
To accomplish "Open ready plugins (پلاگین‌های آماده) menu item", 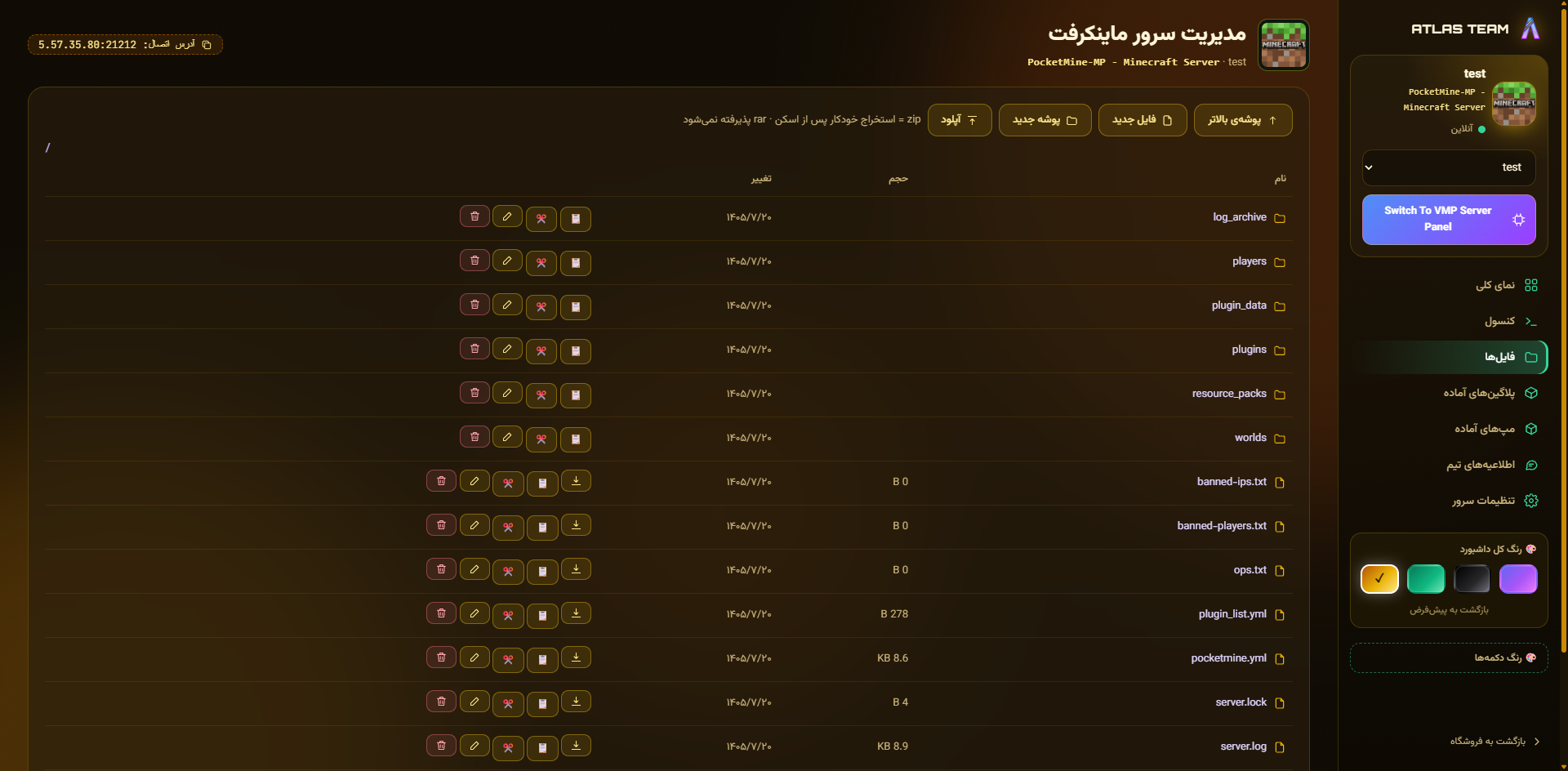I will [1450, 393].
